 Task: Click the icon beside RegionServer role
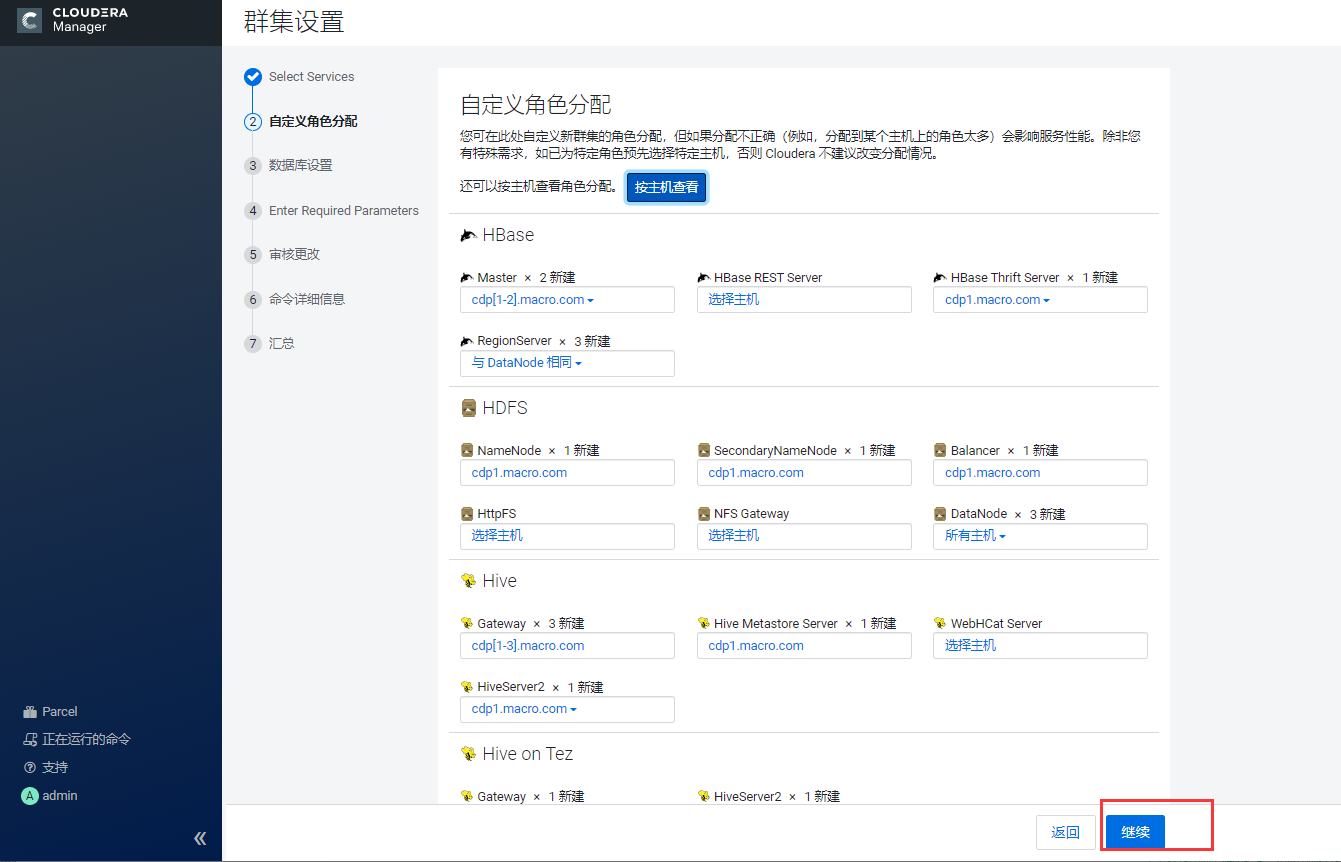466,341
